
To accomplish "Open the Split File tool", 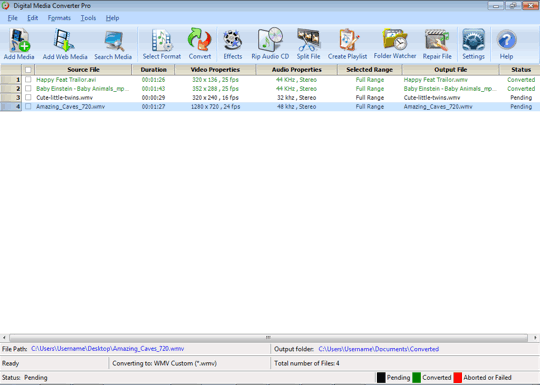I will (x=308, y=44).
